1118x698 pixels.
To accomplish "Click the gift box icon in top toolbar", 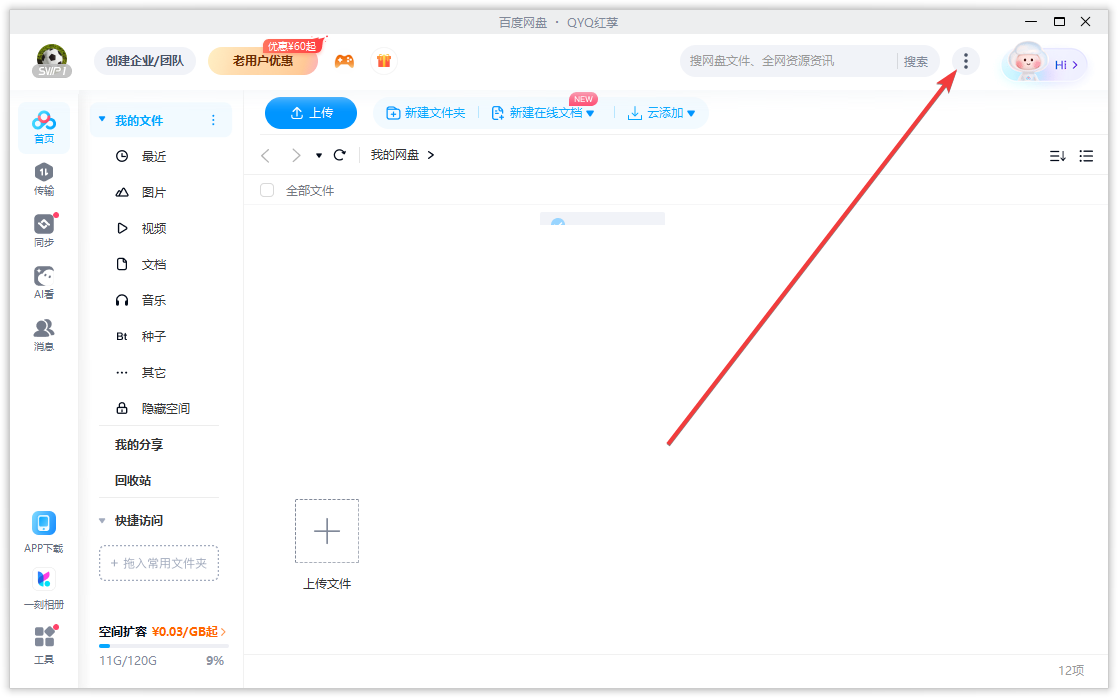I will (x=384, y=60).
